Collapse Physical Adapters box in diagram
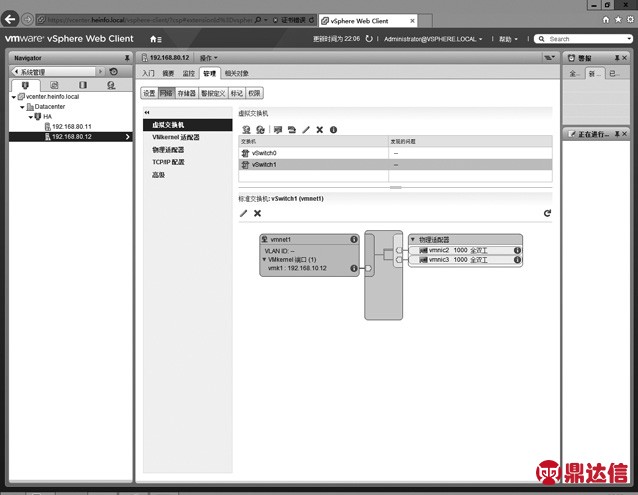Screen dimensions: 638x495 point(413,240)
